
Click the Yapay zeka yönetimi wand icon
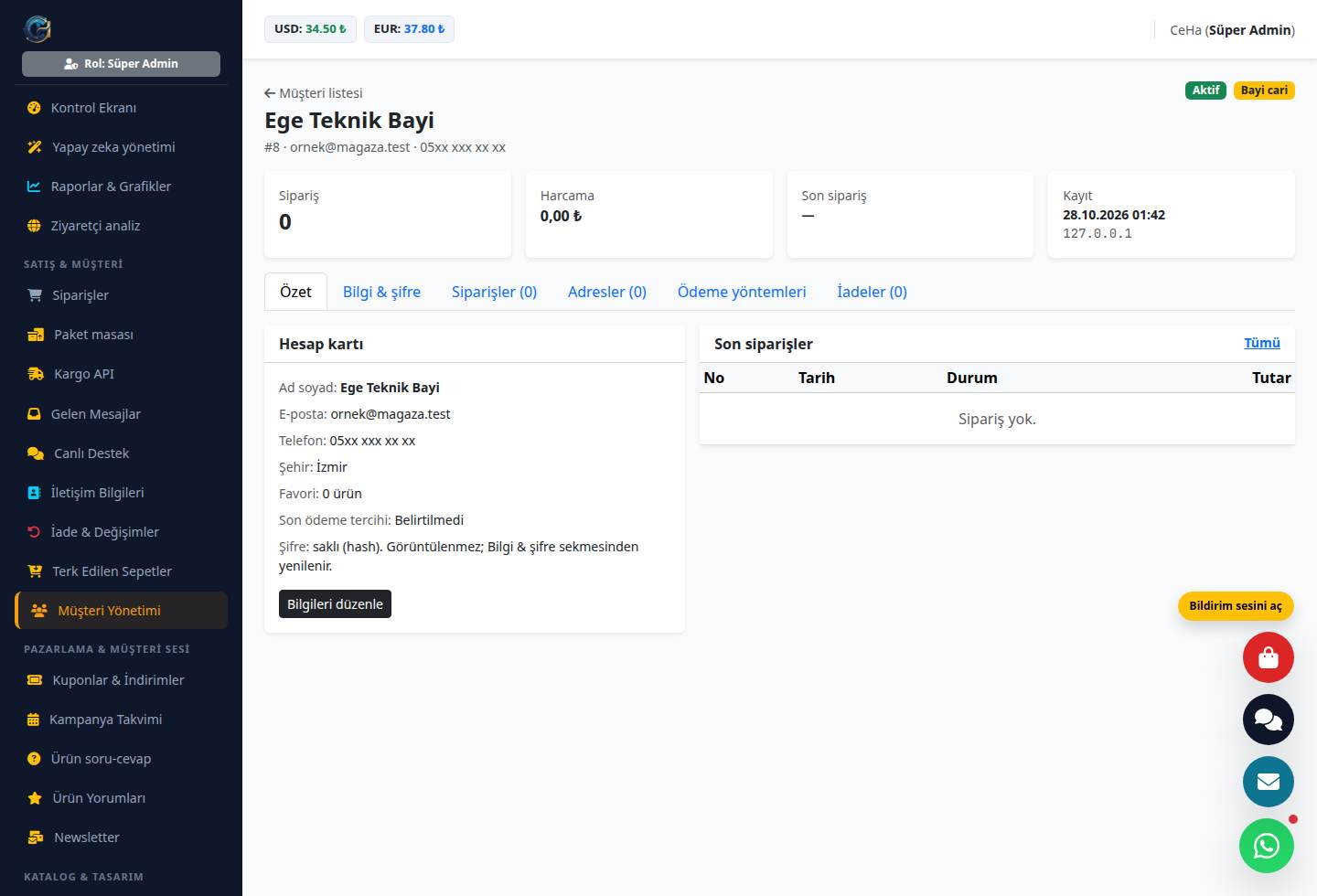35,147
